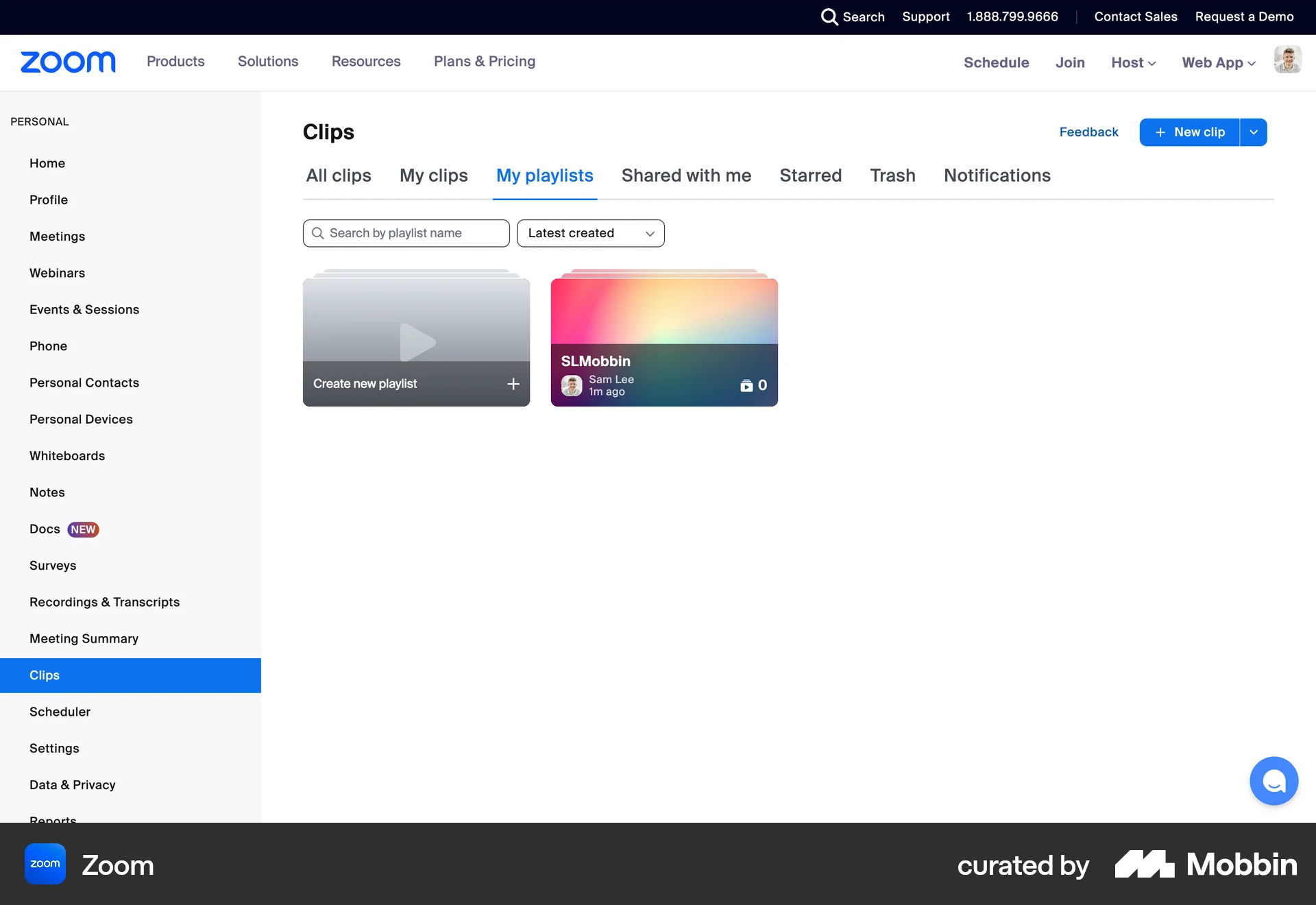Image resolution: width=1316 pixels, height=905 pixels.
Task: Open the live chat bubble
Action: (x=1273, y=781)
